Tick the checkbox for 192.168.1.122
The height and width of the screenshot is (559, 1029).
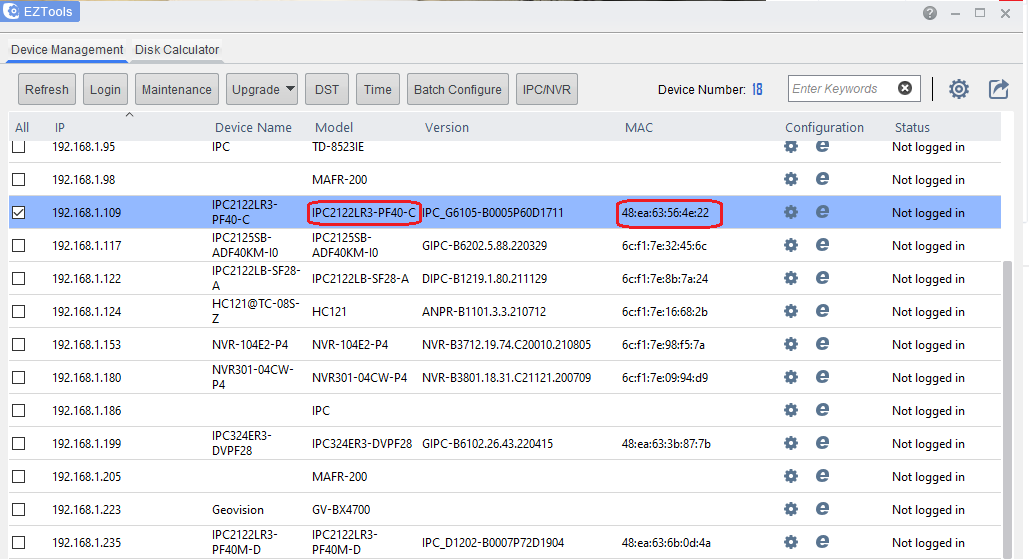(x=19, y=278)
